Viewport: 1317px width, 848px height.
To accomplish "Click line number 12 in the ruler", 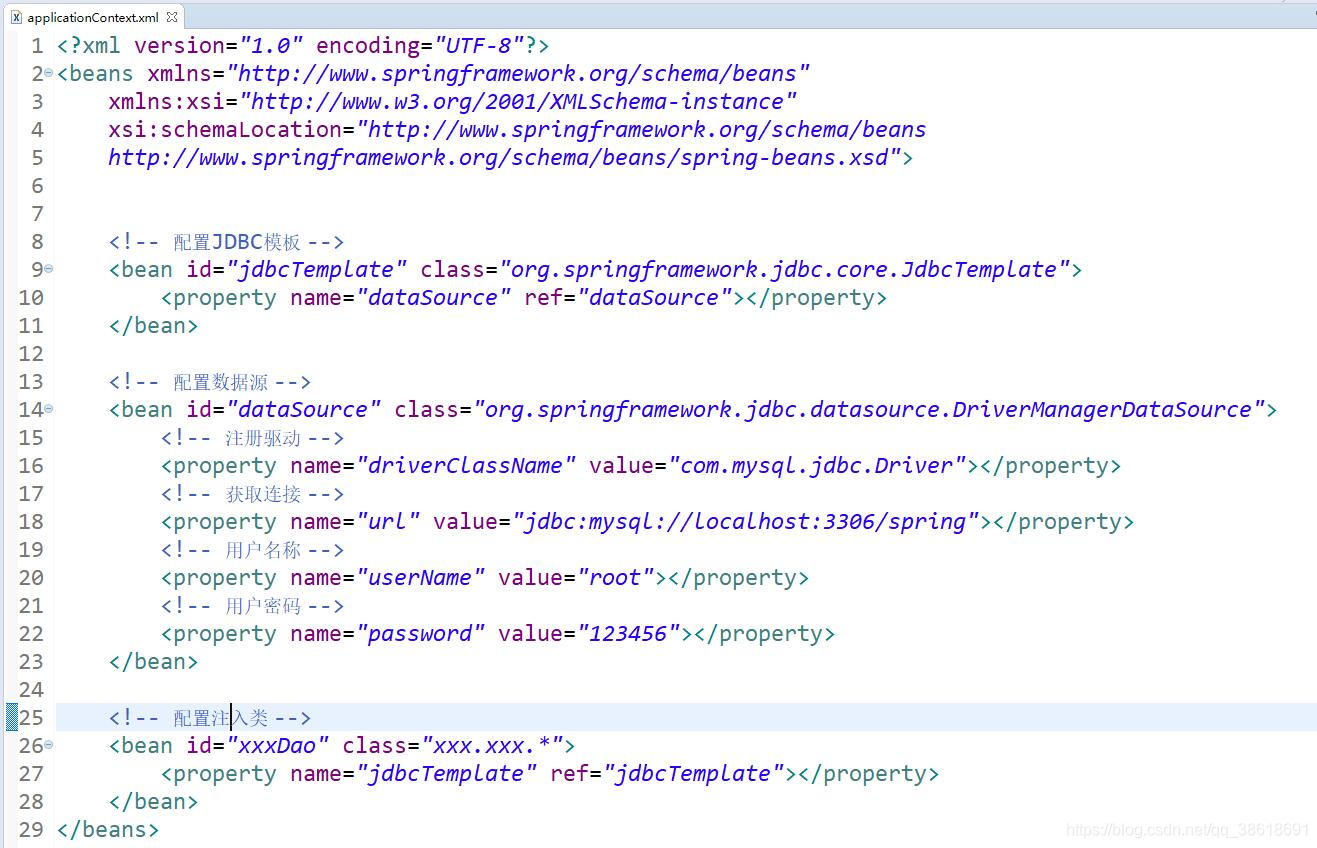I will click(x=31, y=354).
